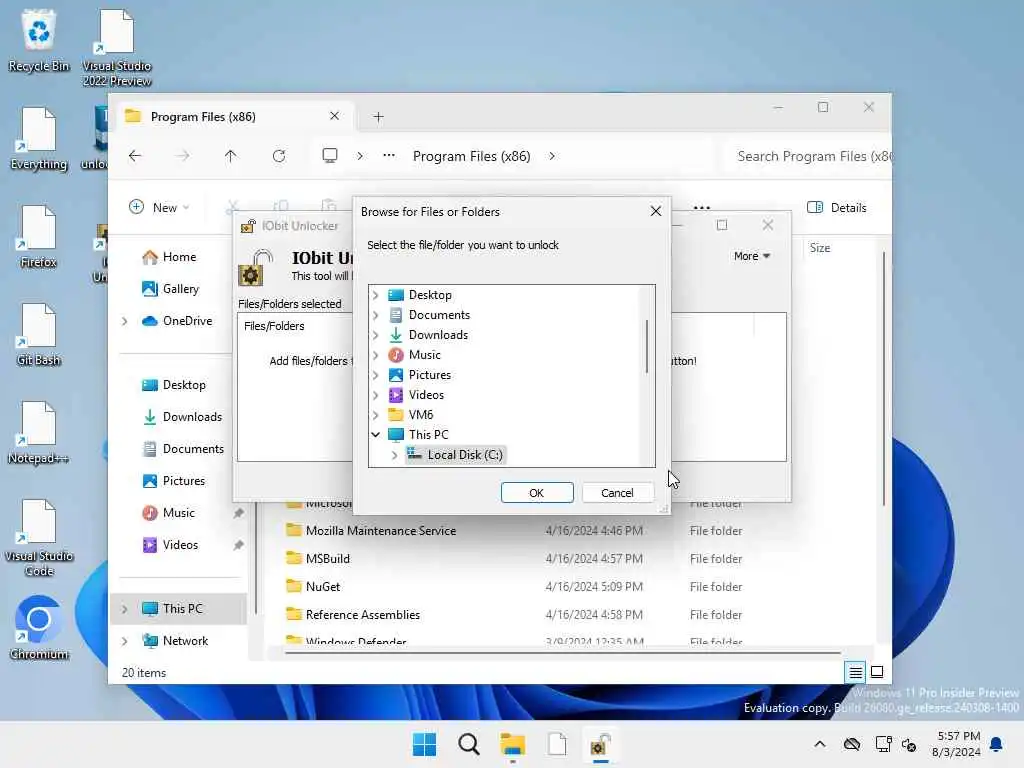Select Downloads icon in browse tree
The height and width of the screenshot is (768, 1024).
[396, 335]
